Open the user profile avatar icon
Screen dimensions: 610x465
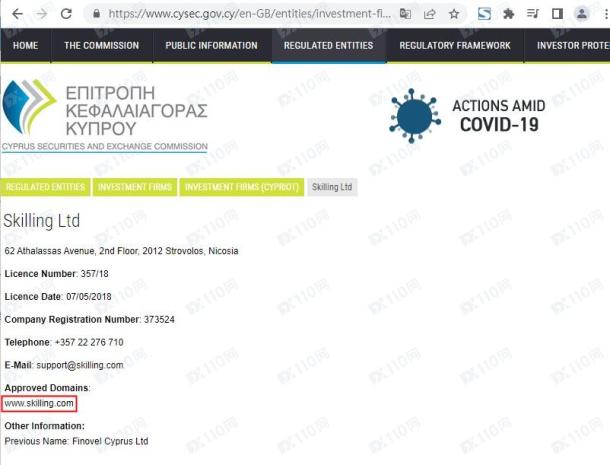pos(582,14)
